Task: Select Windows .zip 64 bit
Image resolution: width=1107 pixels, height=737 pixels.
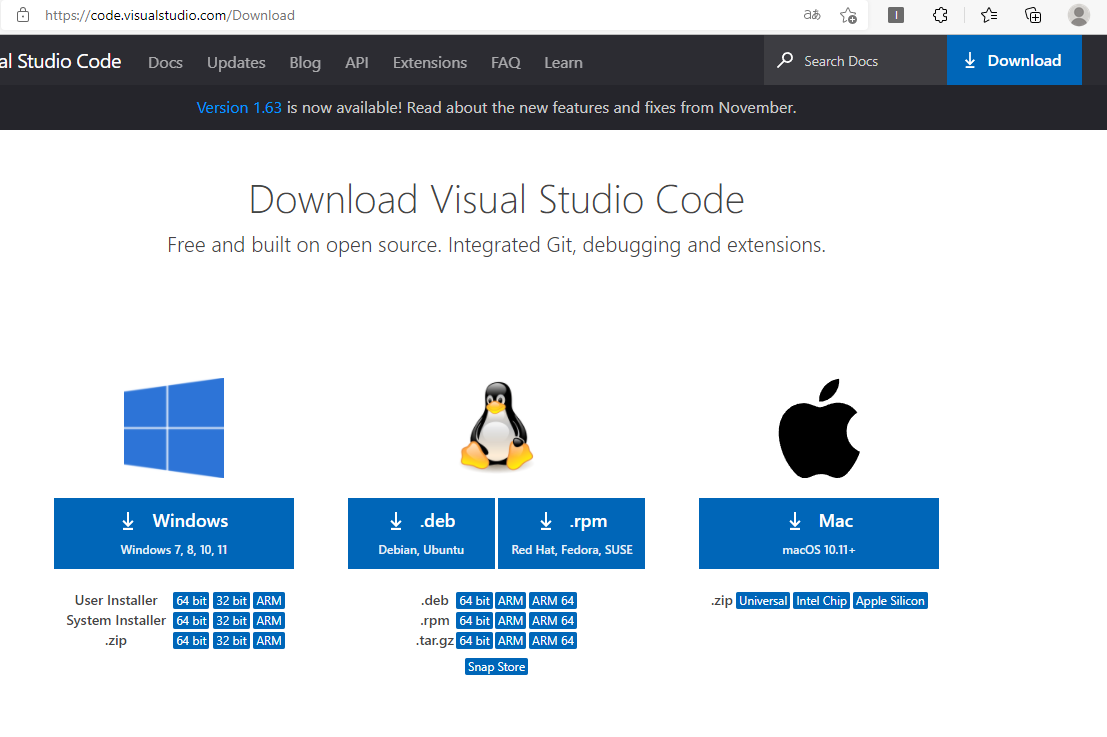Action: pos(191,640)
